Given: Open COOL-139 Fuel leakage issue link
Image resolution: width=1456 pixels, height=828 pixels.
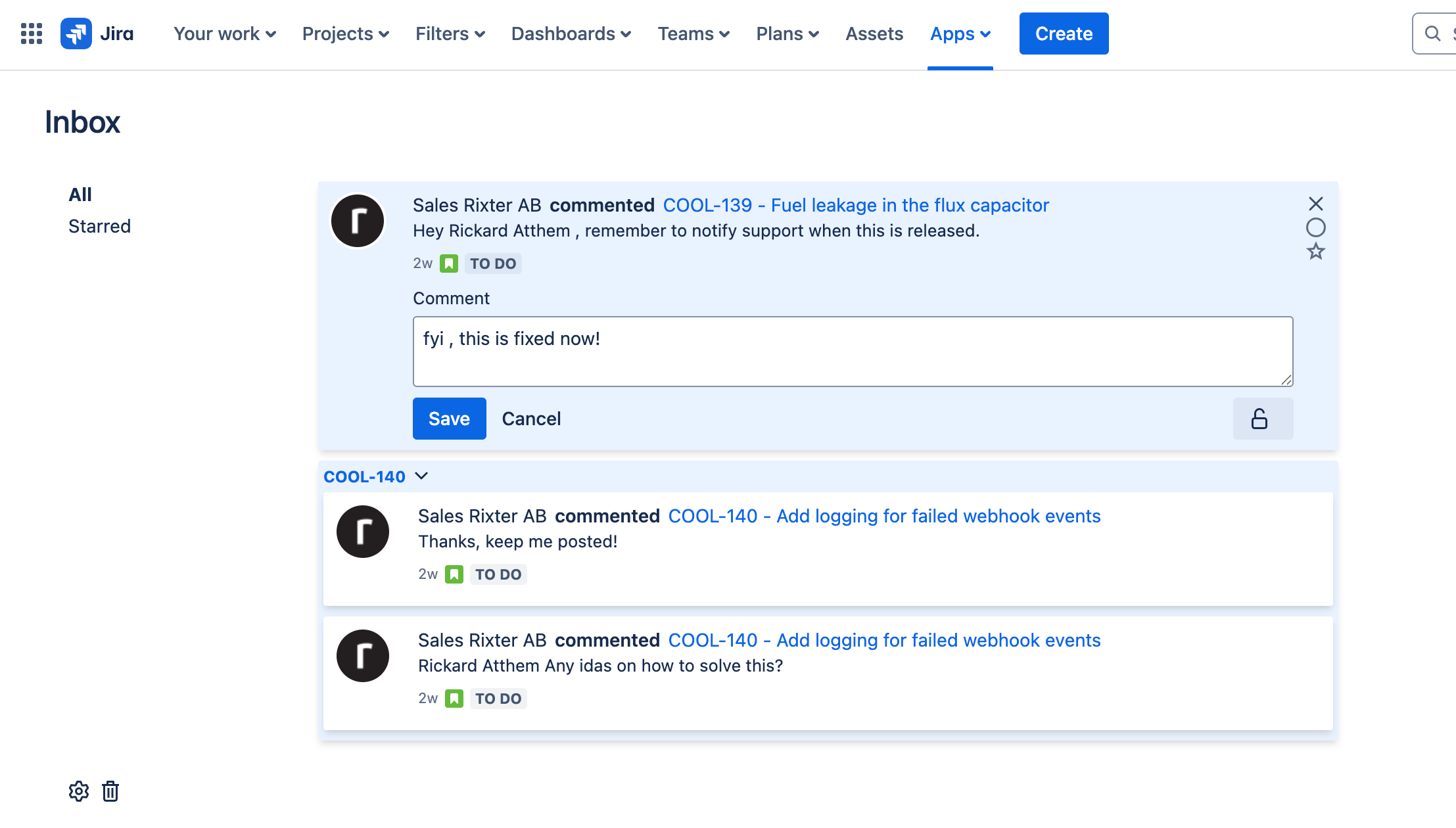Looking at the screenshot, I should click(x=855, y=205).
